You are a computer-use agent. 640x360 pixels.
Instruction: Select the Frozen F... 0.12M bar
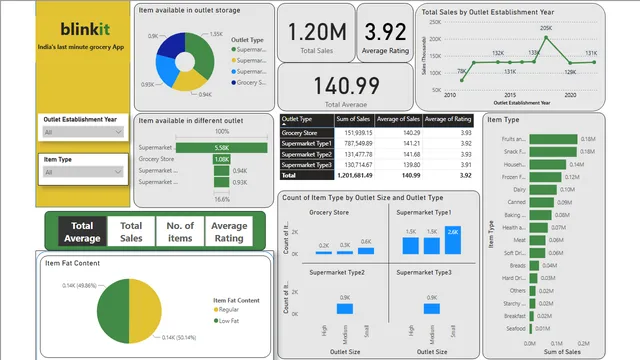tap(545, 177)
